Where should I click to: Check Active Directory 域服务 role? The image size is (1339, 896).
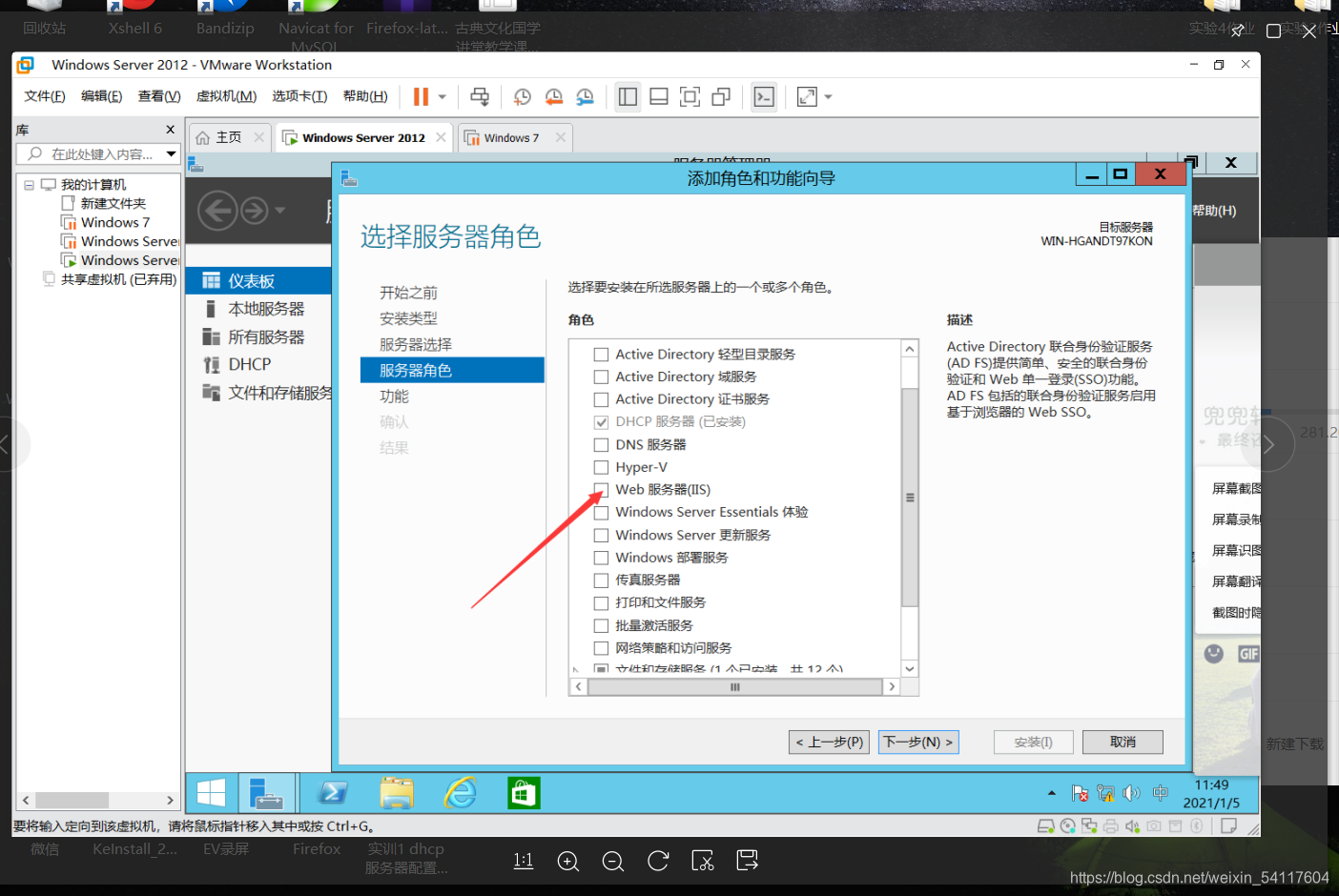601,377
